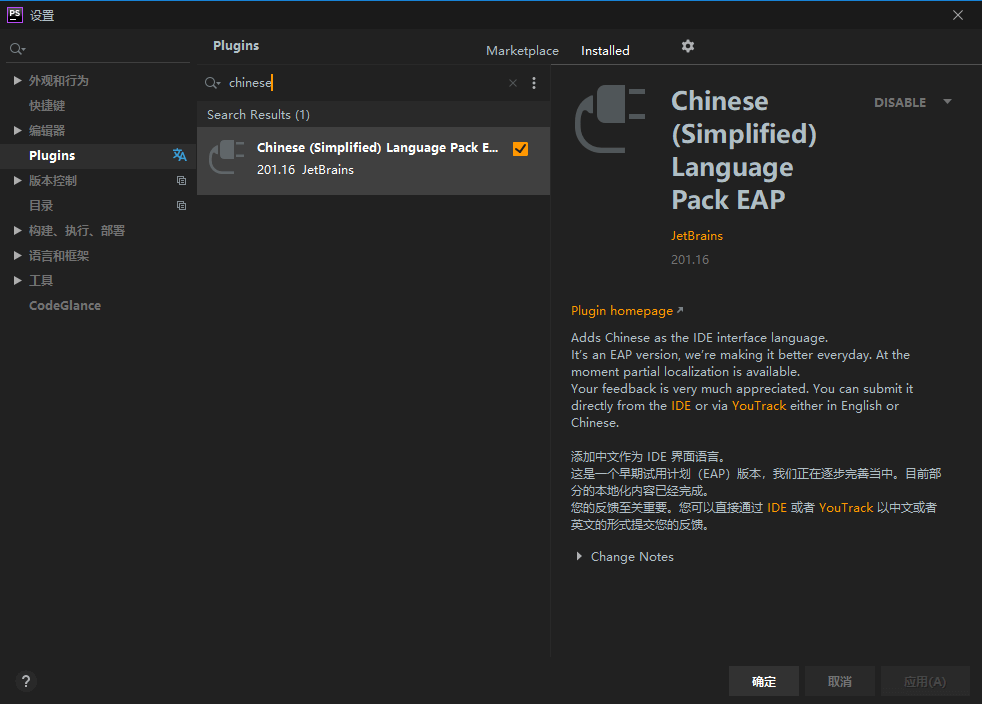Viewport: 982px width, 704px height.
Task: Click the 应用(A) button
Action: coord(925,681)
